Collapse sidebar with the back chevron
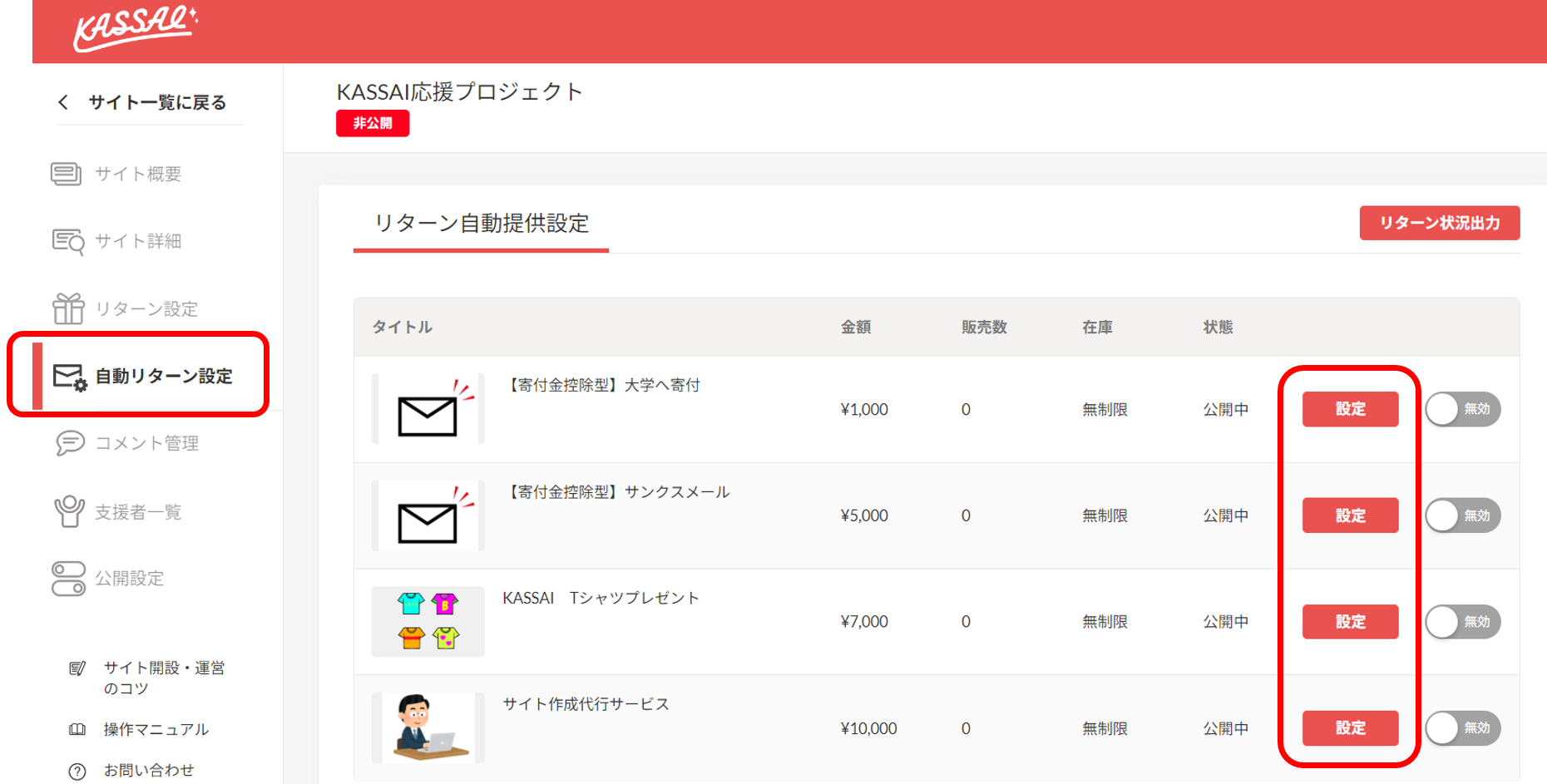Viewport: 1547px width, 784px height. click(x=62, y=101)
